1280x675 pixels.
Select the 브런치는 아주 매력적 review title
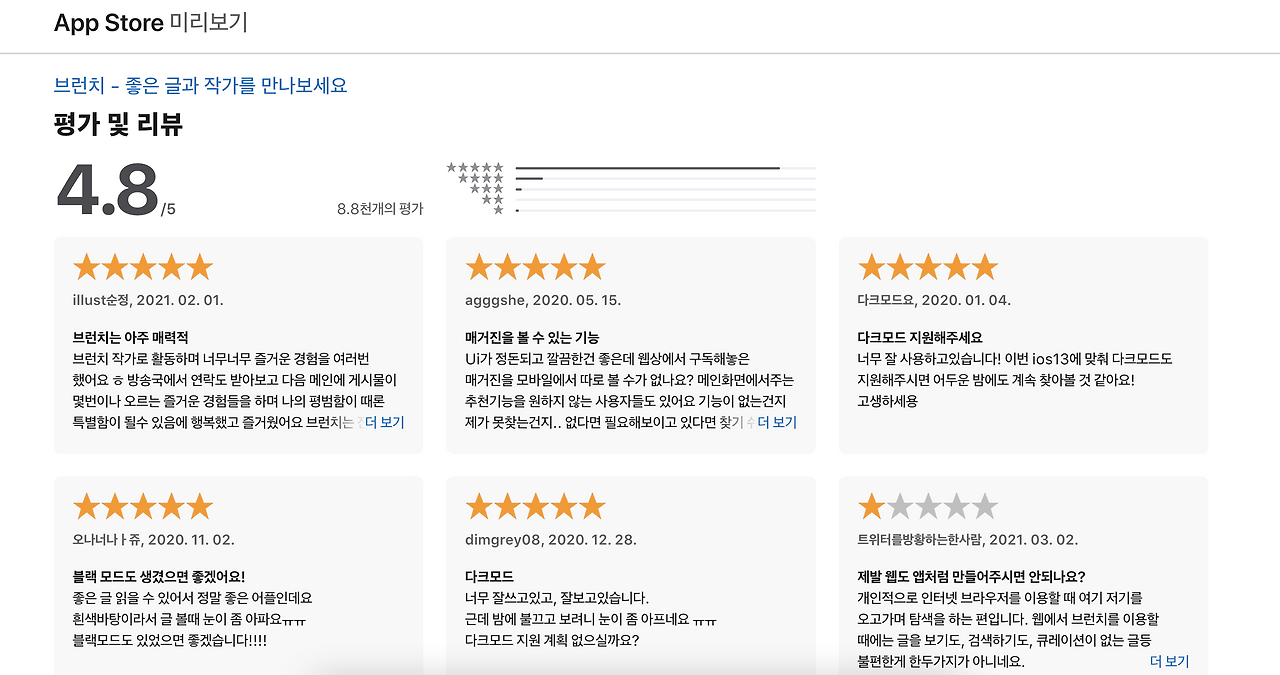(x=131, y=338)
